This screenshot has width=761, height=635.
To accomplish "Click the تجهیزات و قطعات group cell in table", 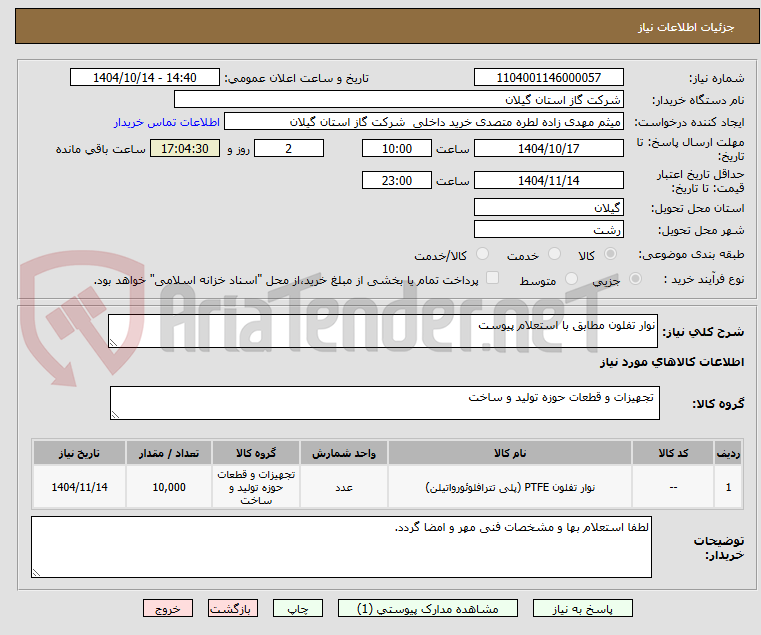I will (x=256, y=487).
